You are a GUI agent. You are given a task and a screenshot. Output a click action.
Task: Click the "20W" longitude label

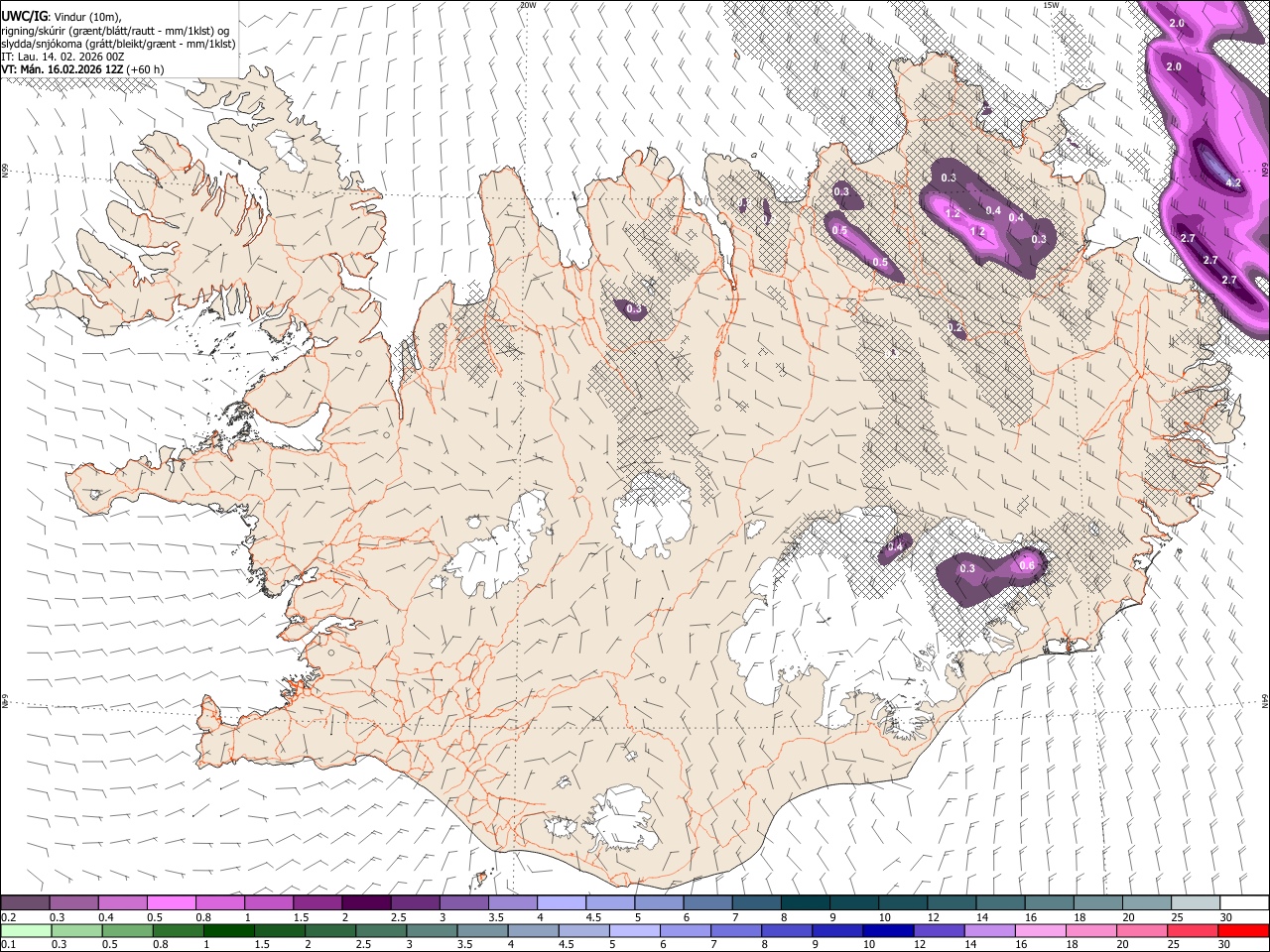528,5
